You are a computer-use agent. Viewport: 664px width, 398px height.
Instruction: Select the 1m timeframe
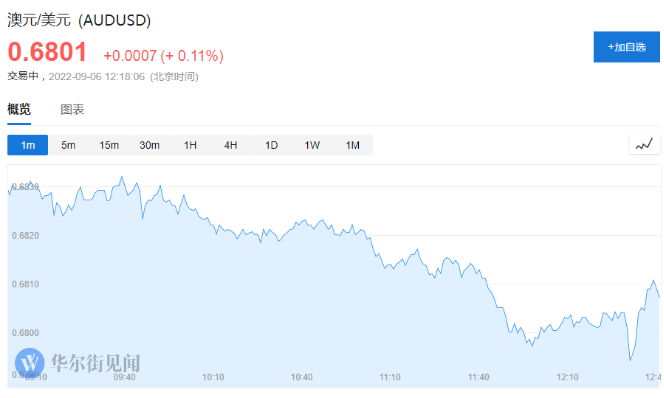tap(28, 145)
